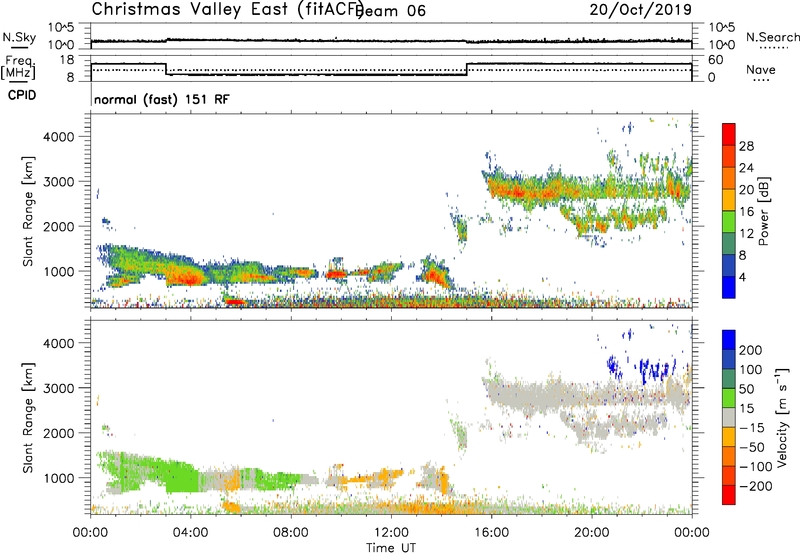Click the red top segment of Power colorbar
The width and height of the screenshot is (800, 554).
pos(728,134)
